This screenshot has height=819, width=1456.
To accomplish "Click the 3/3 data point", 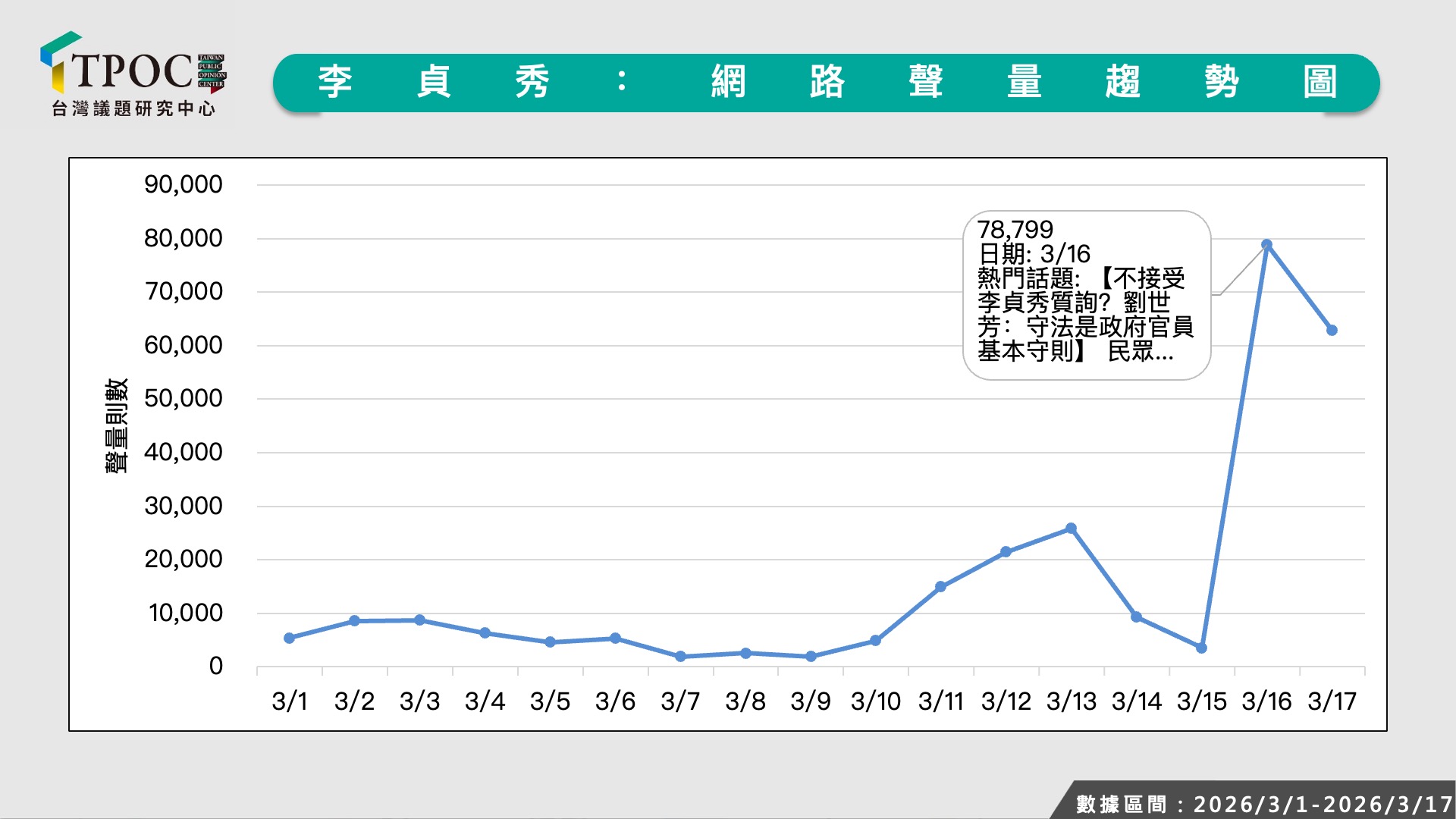I will tap(419, 620).
